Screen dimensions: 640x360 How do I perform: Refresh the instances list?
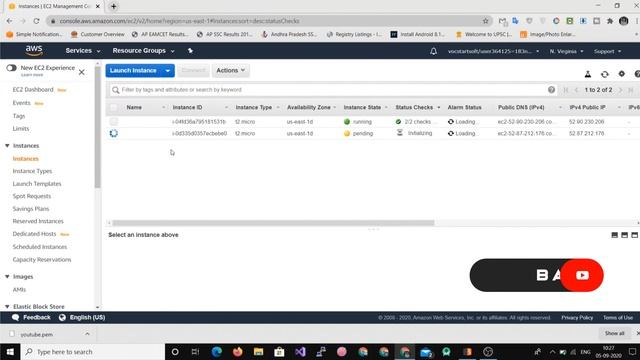click(604, 74)
